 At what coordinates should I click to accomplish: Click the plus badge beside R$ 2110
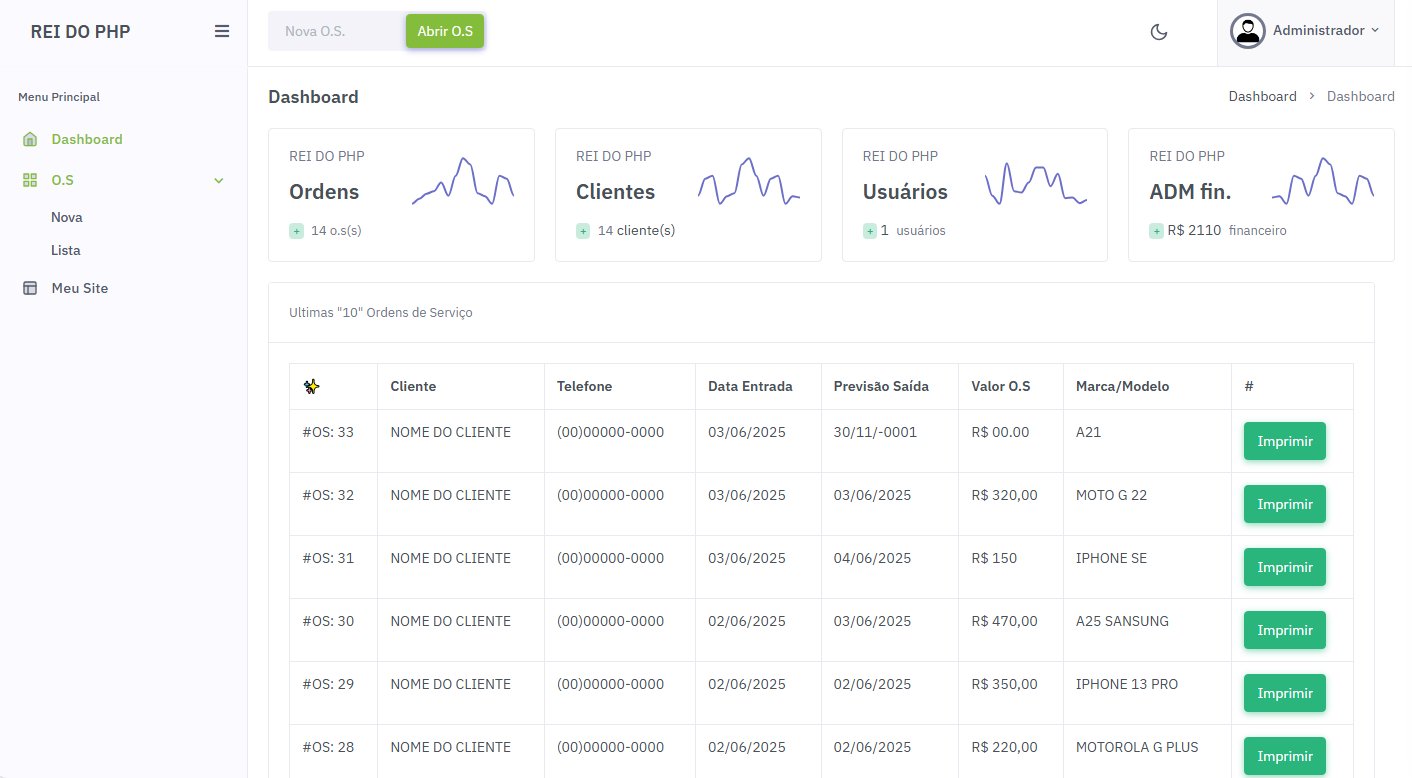(1156, 231)
